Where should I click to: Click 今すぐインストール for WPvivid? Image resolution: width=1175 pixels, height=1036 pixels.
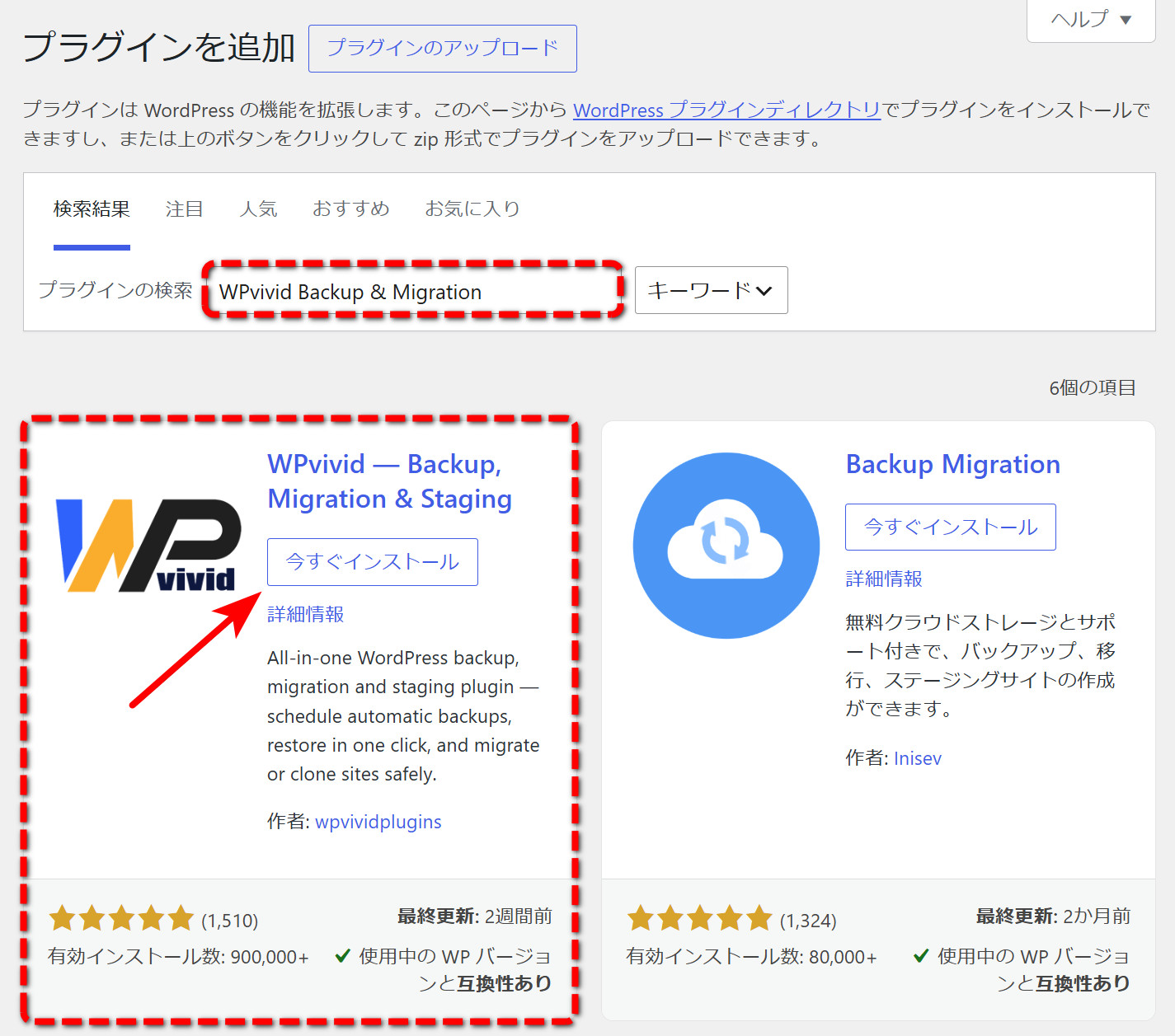pyautogui.click(x=373, y=562)
